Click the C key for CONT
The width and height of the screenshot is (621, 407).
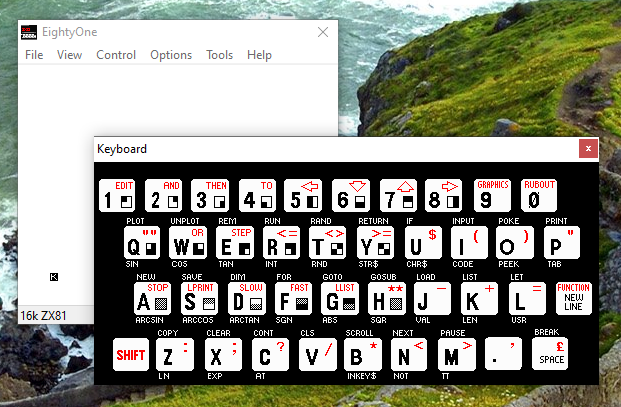270,354
